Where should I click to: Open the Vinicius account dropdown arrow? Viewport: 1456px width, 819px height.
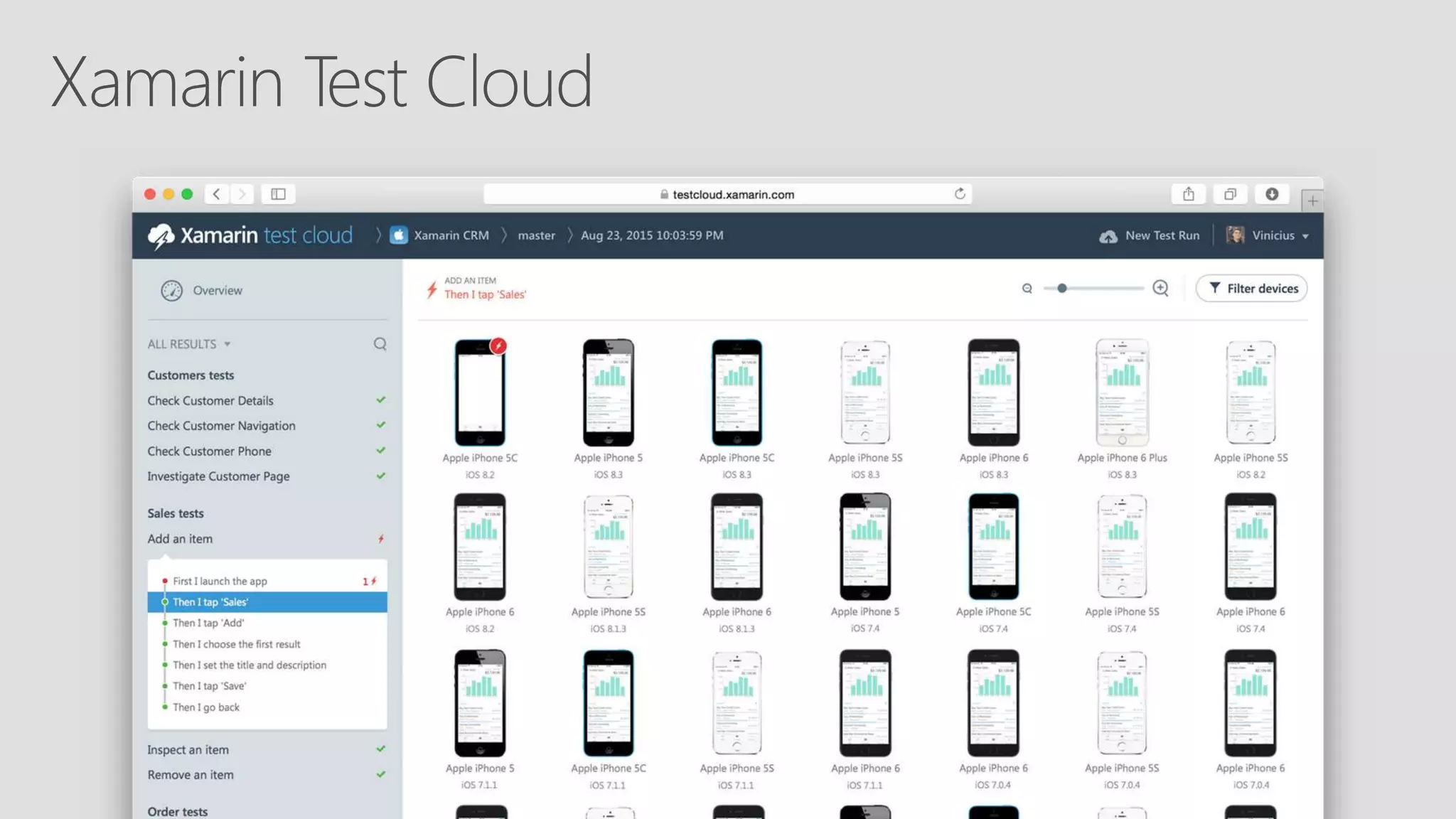[x=1305, y=237]
